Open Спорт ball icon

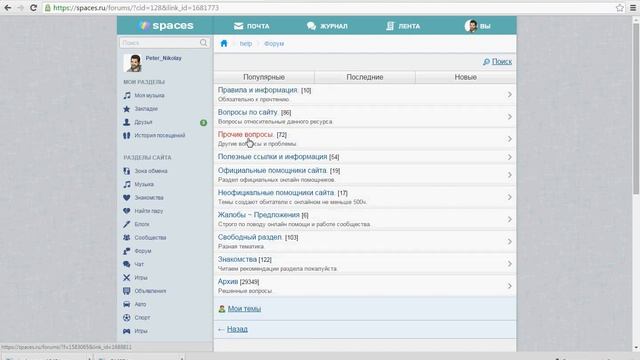click(127, 318)
